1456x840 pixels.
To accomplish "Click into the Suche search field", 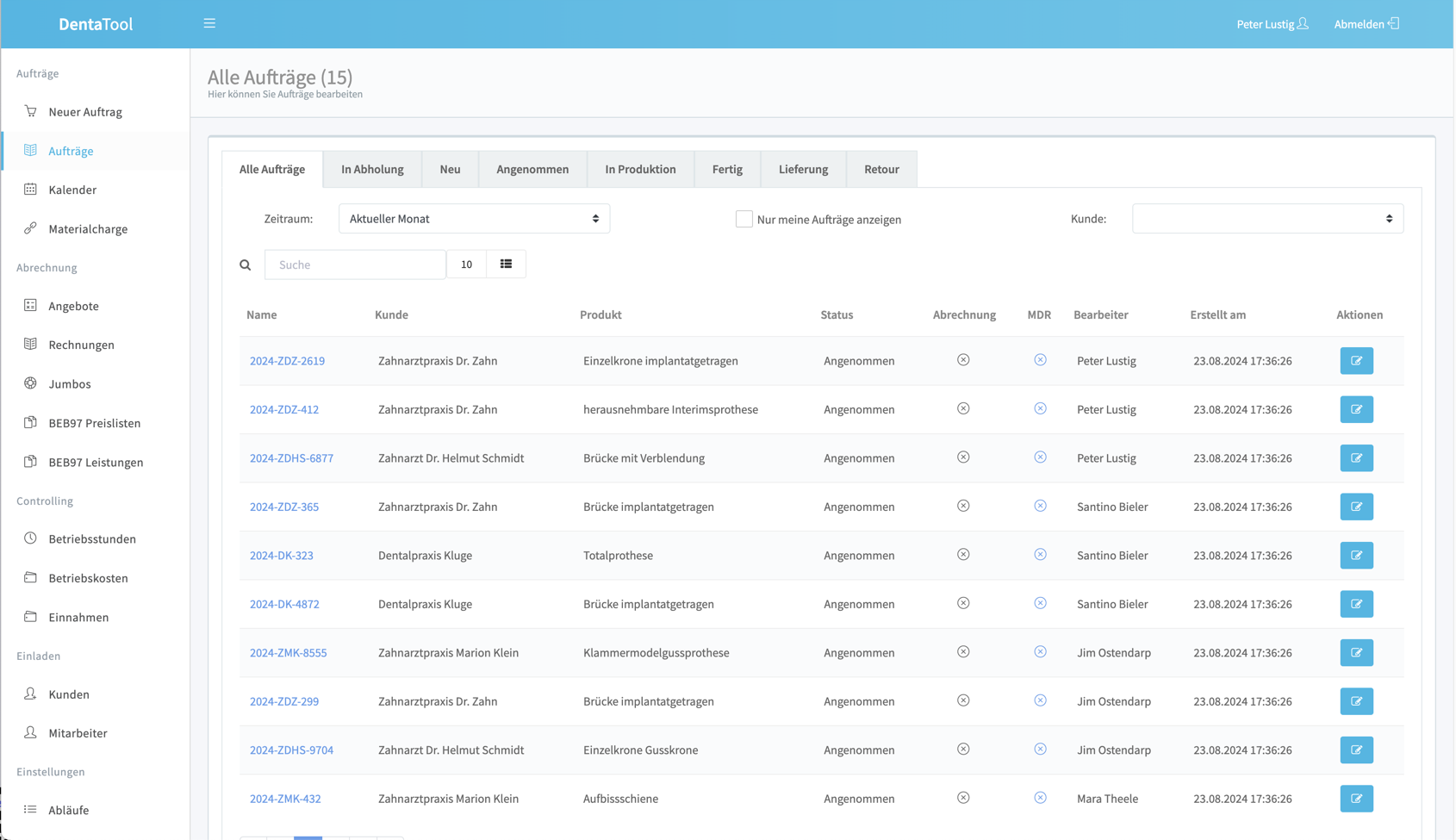I will [x=355, y=264].
